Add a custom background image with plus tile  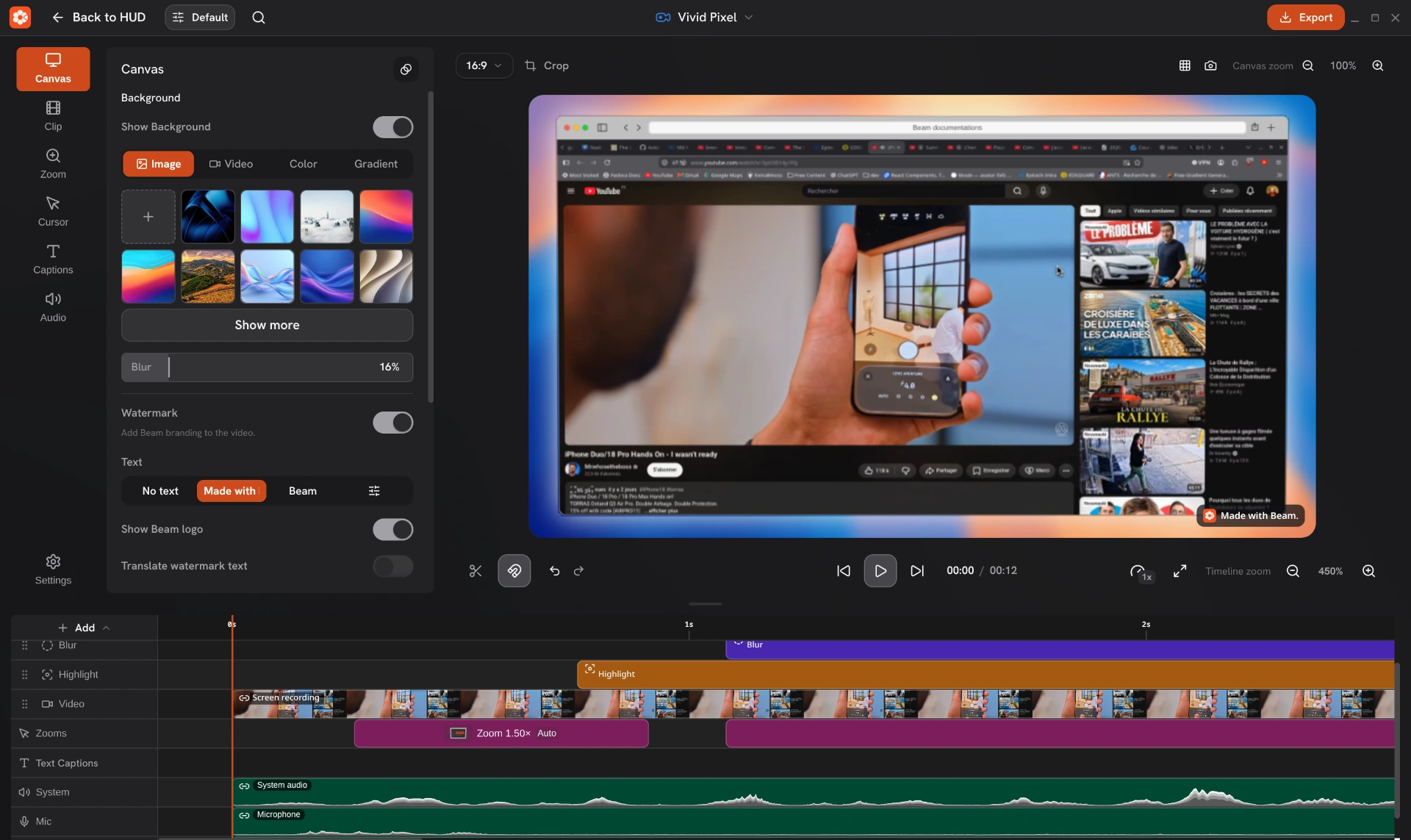point(148,217)
